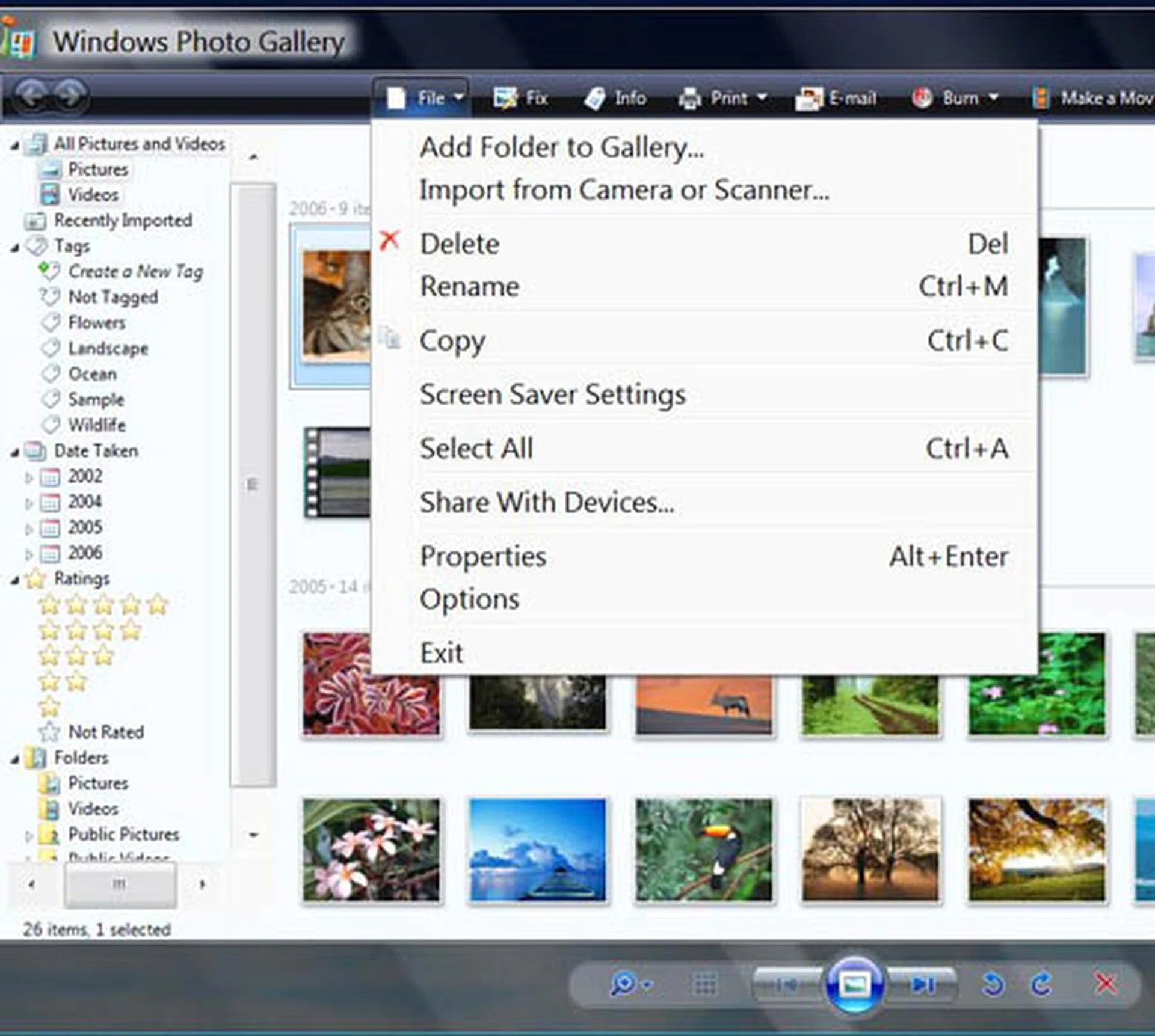Collapse the Tags tree section

[x=15, y=247]
